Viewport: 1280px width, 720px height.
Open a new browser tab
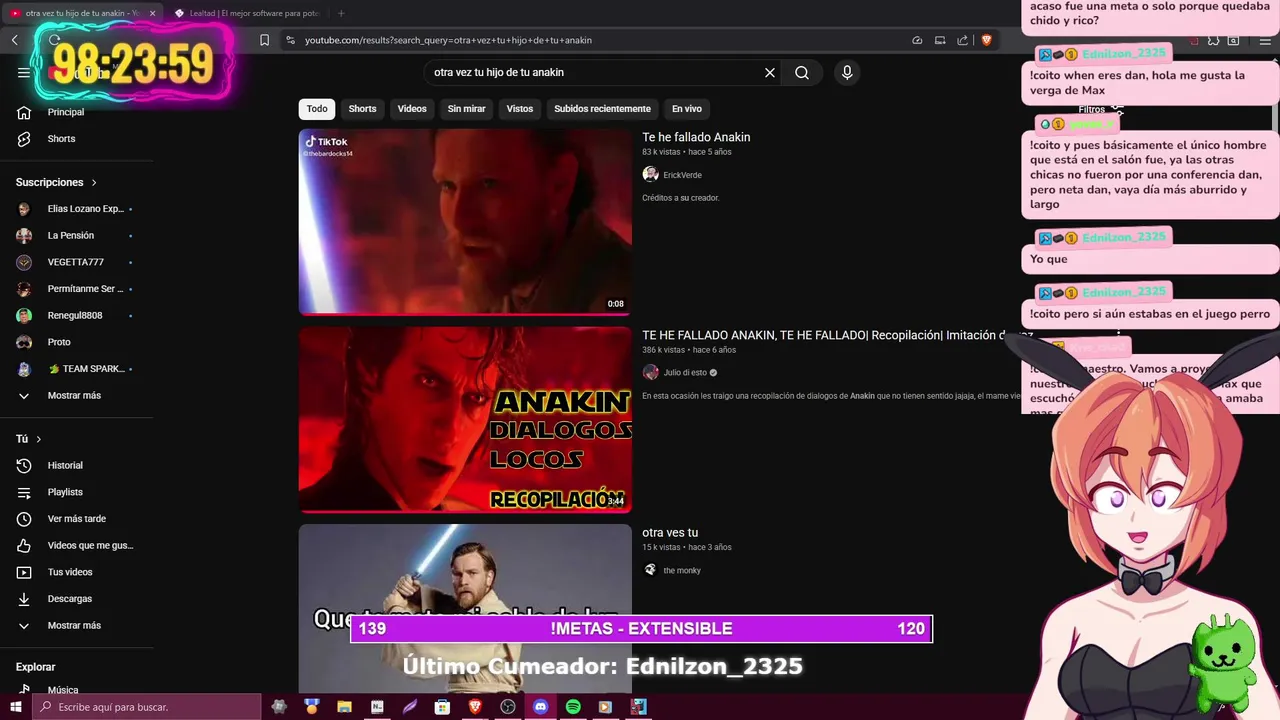point(341,13)
